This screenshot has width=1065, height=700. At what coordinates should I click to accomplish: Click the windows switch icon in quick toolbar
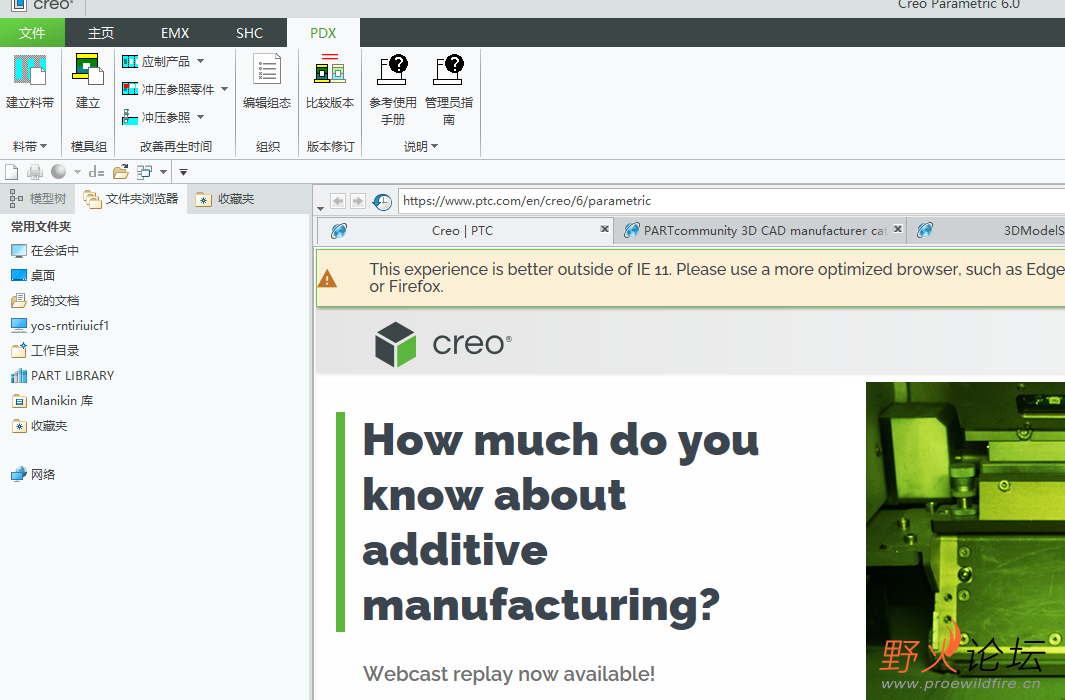click(144, 172)
